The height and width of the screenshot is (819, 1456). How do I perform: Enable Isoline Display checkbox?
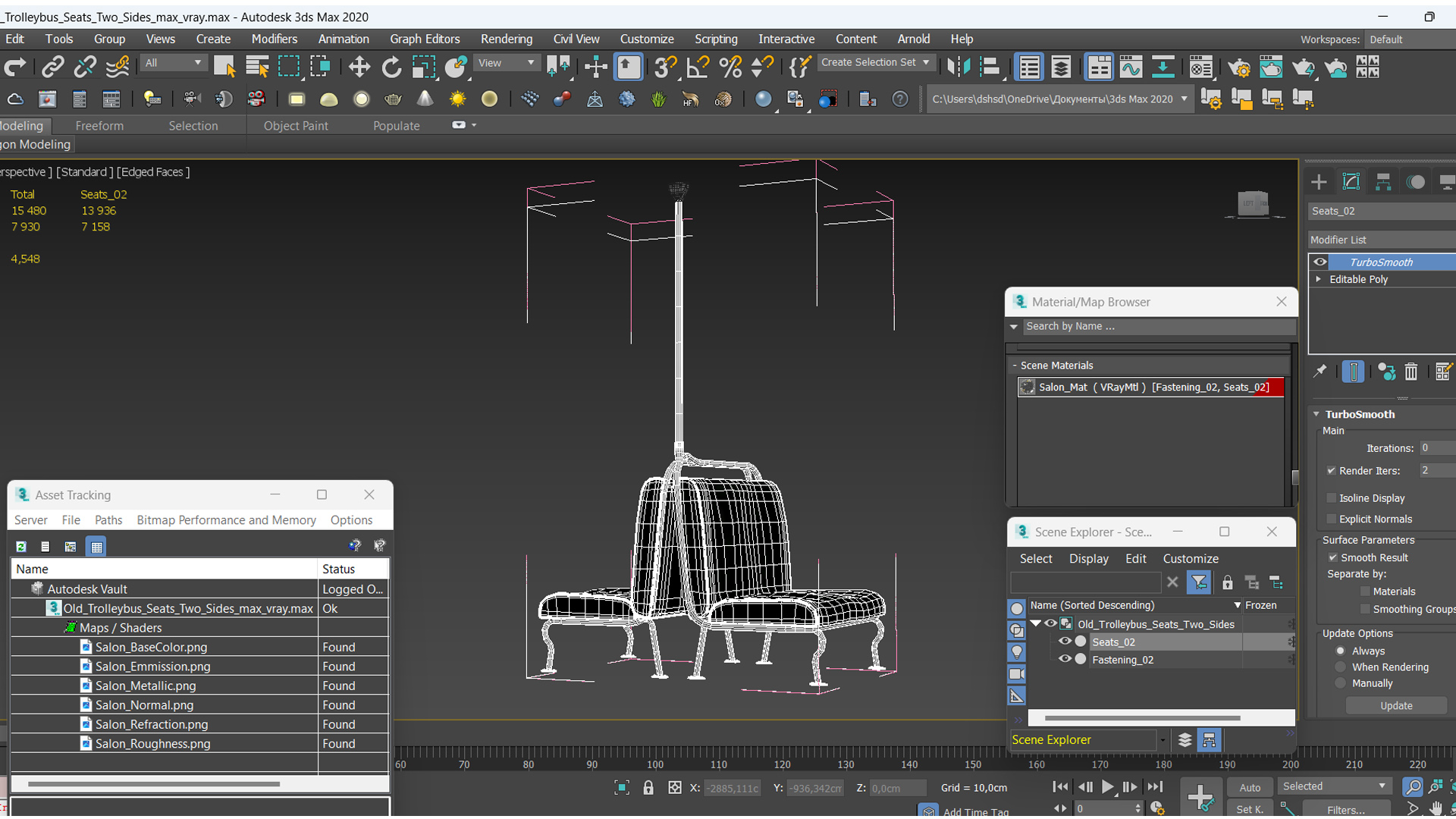[x=1331, y=497]
